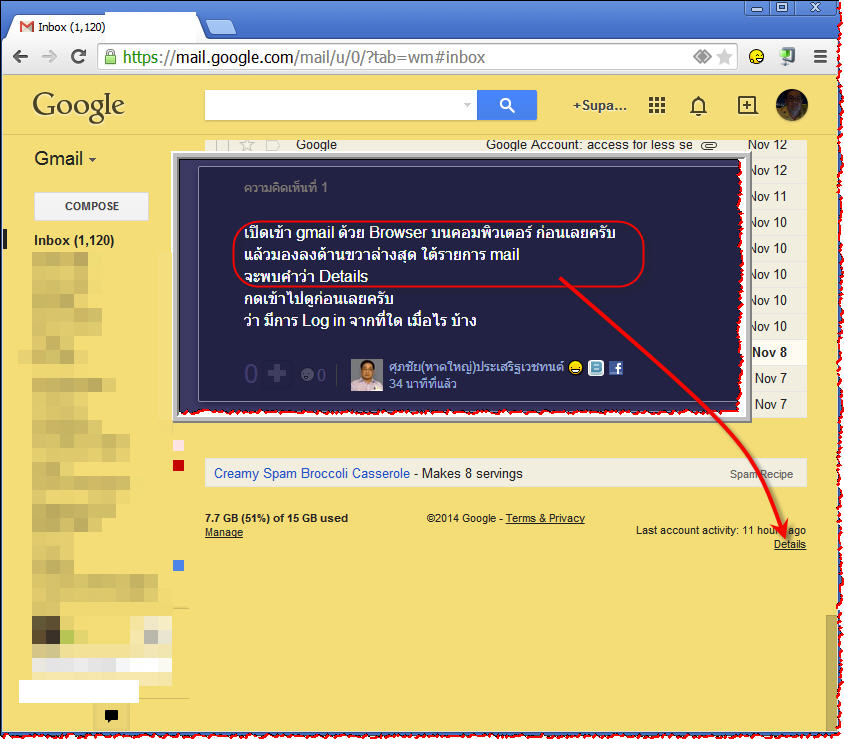Open the commenter's profile photo
The height and width of the screenshot is (739, 844).
coord(367,375)
